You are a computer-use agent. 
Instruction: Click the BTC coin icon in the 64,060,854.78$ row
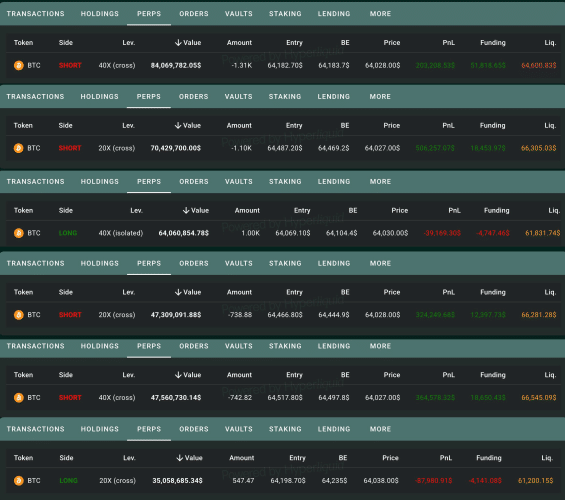(x=19, y=233)
